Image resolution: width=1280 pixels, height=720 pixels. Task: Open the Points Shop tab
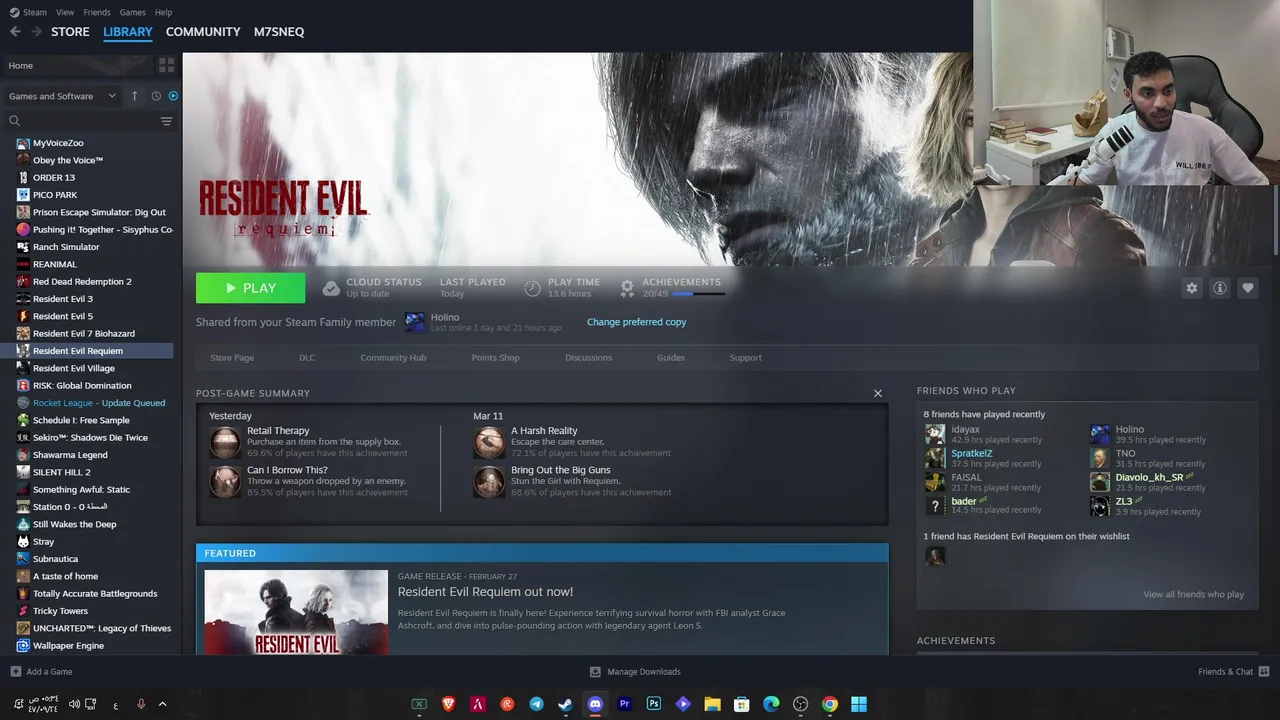[495, 358]
